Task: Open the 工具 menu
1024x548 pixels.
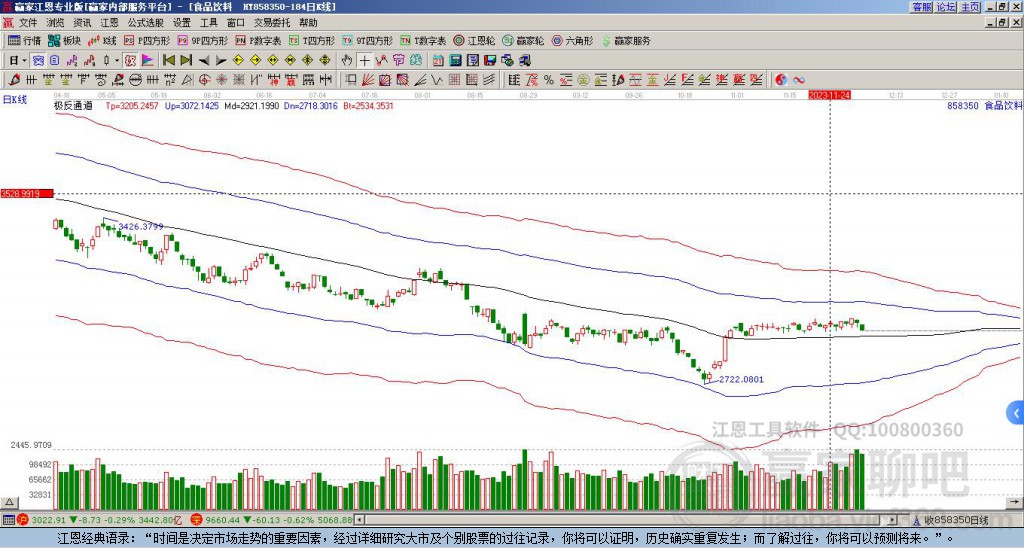Action: [208, 23]
